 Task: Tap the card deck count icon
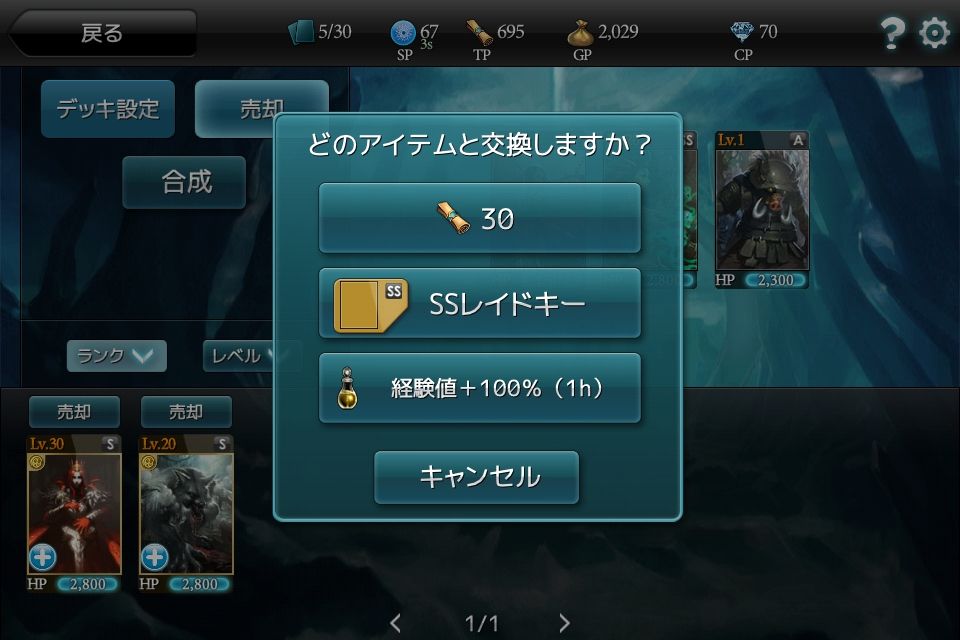coord(301,32)
